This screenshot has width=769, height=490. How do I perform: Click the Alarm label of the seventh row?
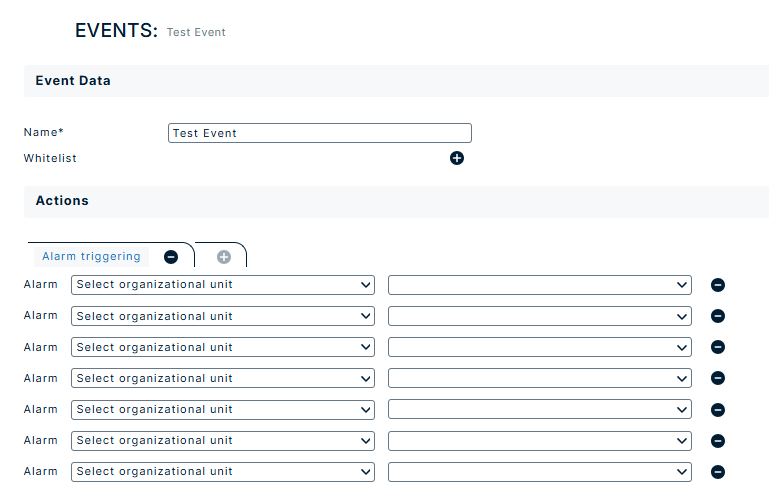click(41, 471)
